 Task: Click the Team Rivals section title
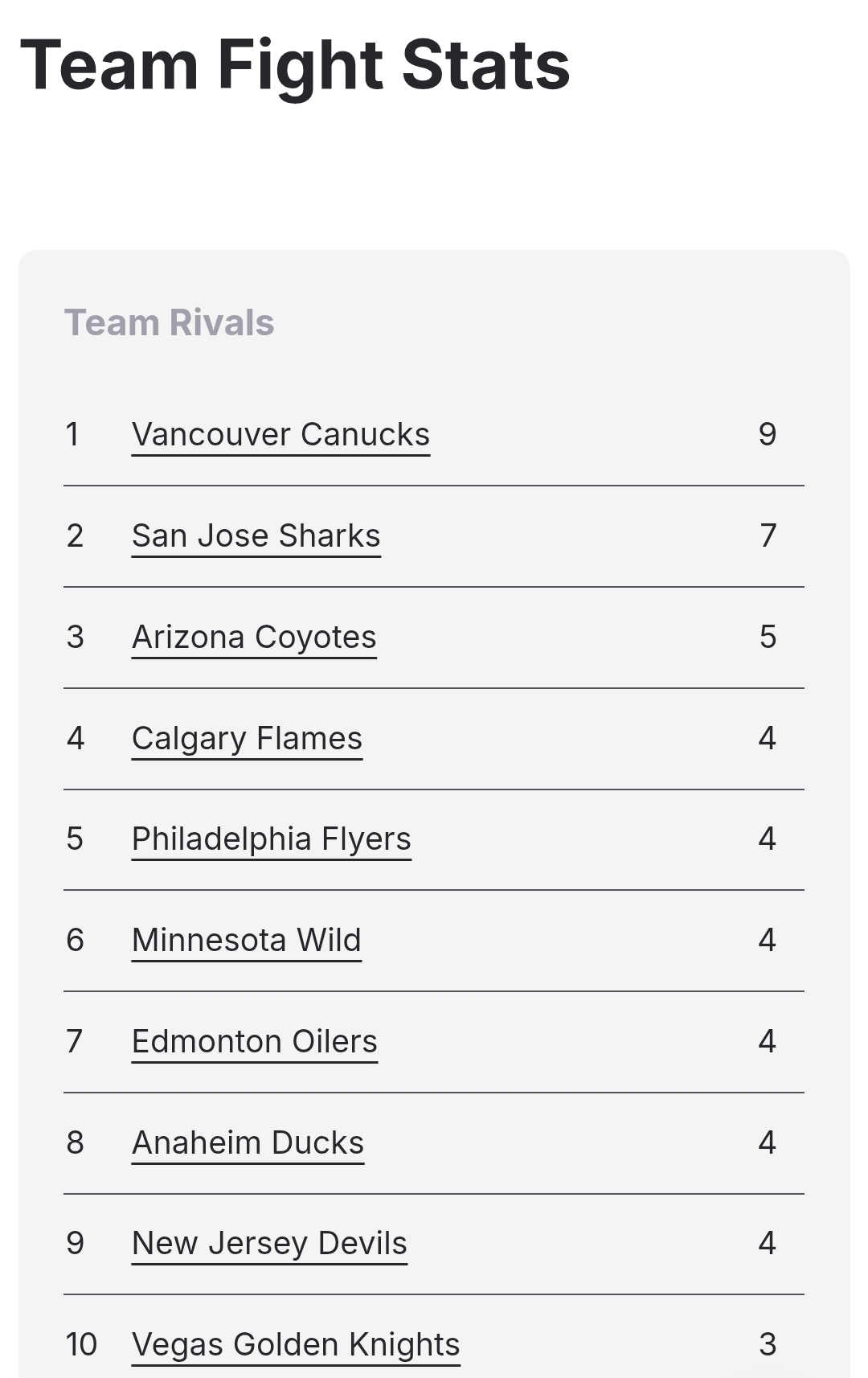point(170,322)
